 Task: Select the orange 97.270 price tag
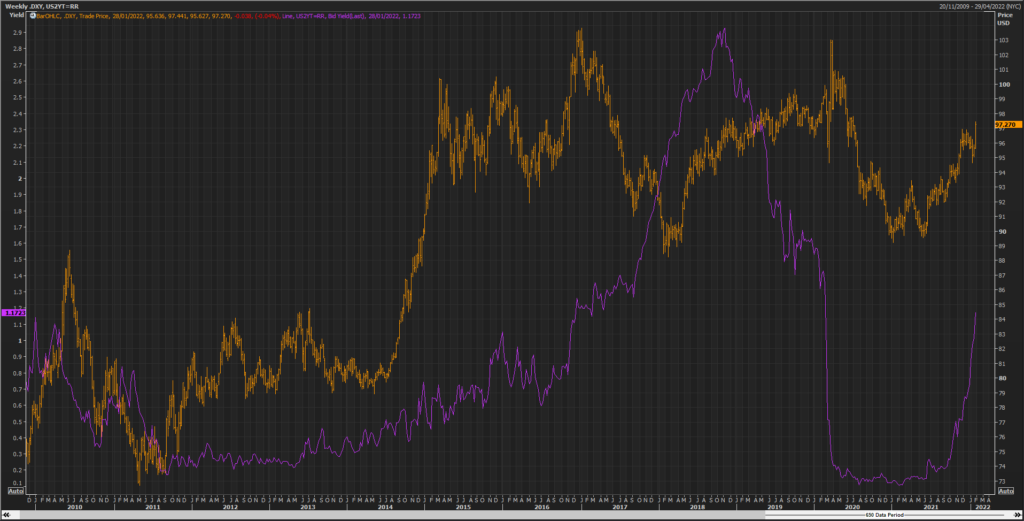point(1007,124)
